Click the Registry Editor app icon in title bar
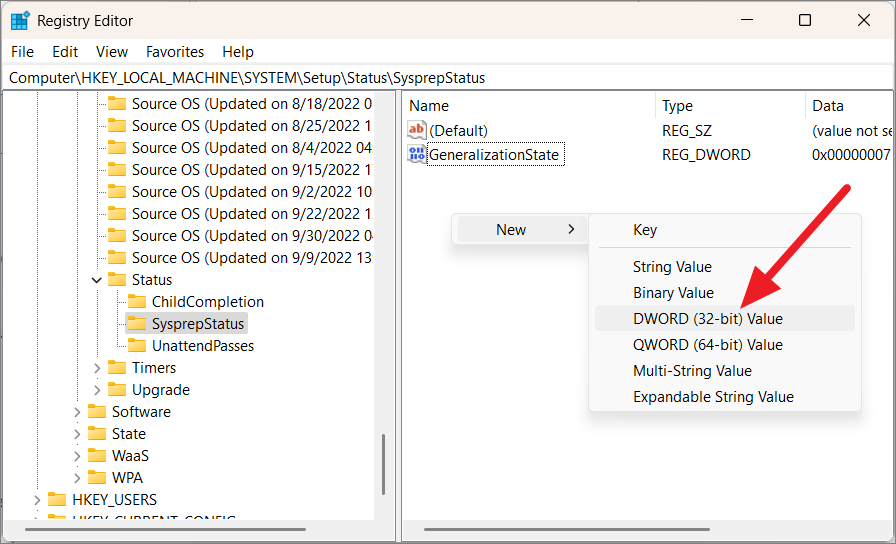 pos(20,21)
